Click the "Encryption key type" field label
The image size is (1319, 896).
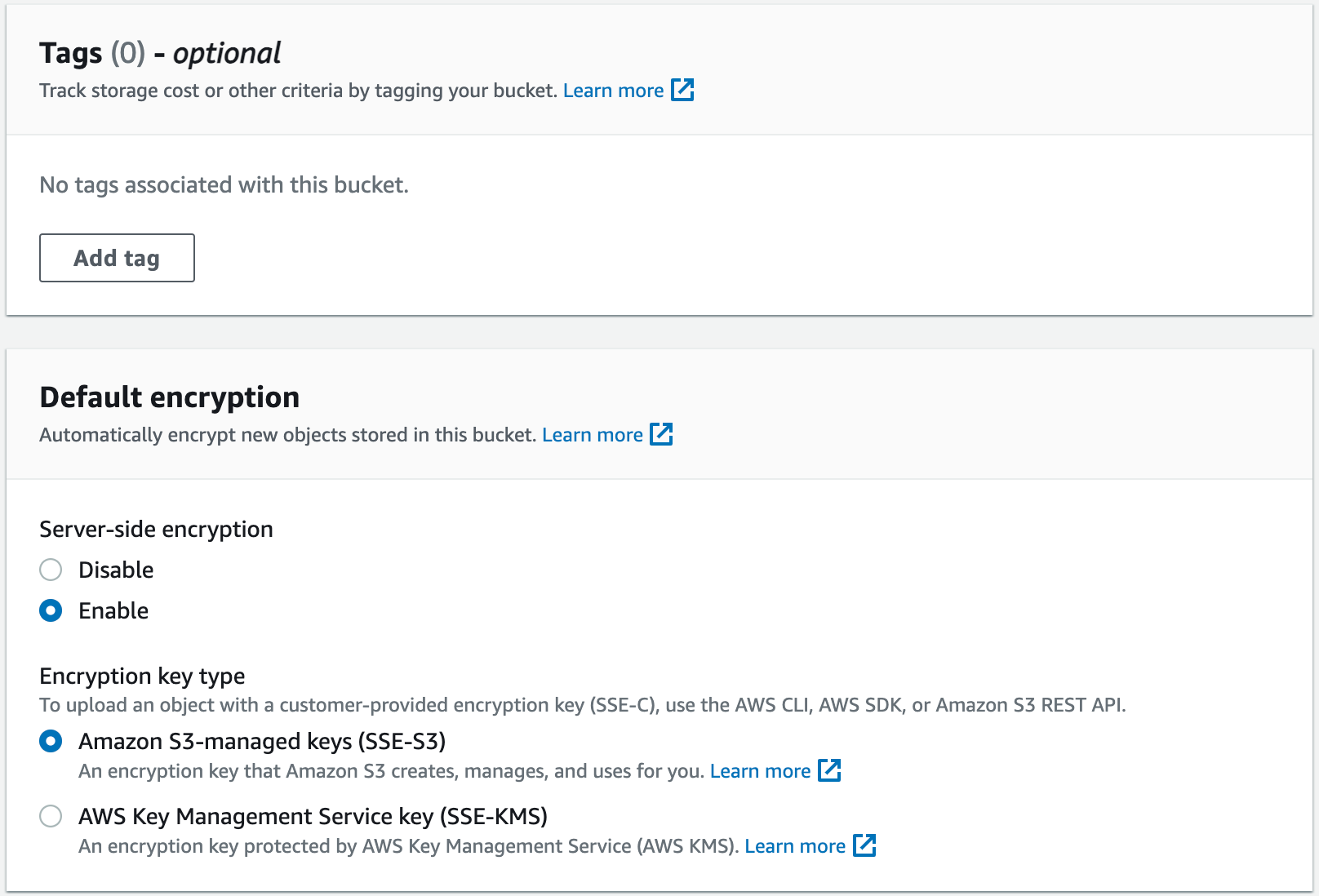142,676
